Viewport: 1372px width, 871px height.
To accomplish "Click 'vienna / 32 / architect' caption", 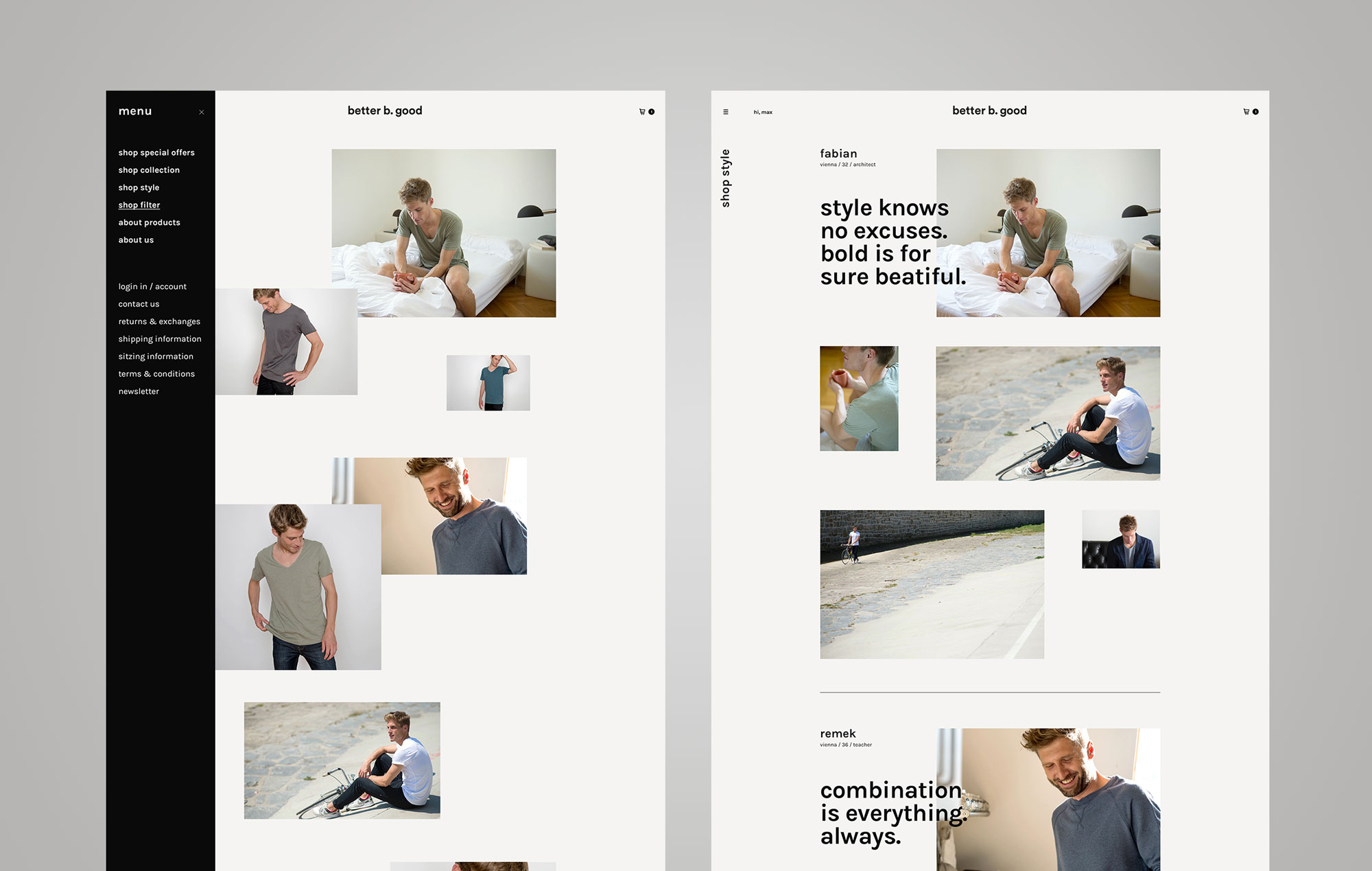I will coord(847,165).
